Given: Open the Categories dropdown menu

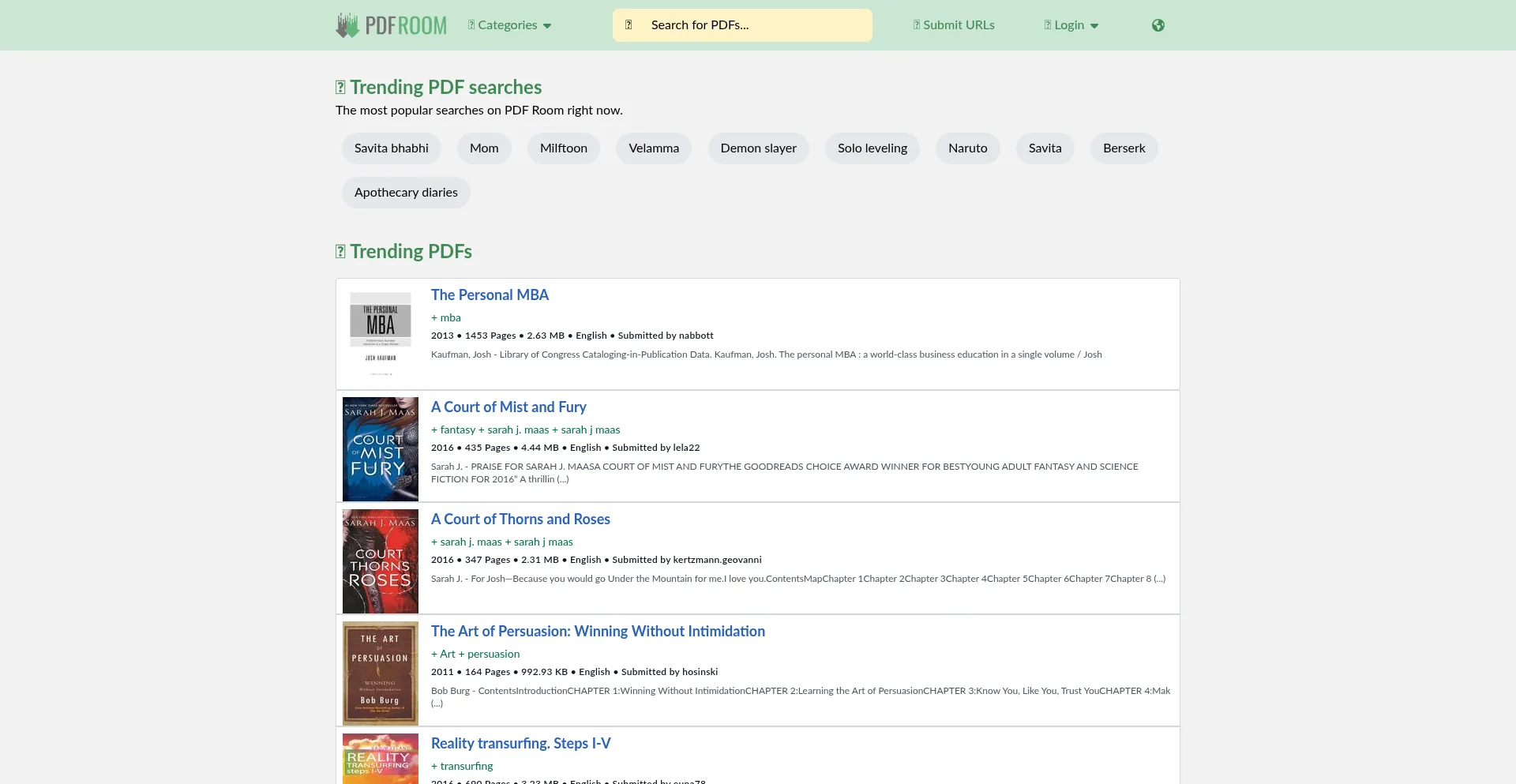Looking at the screenshot, I should pyautogui.click(x=509, y=25).
